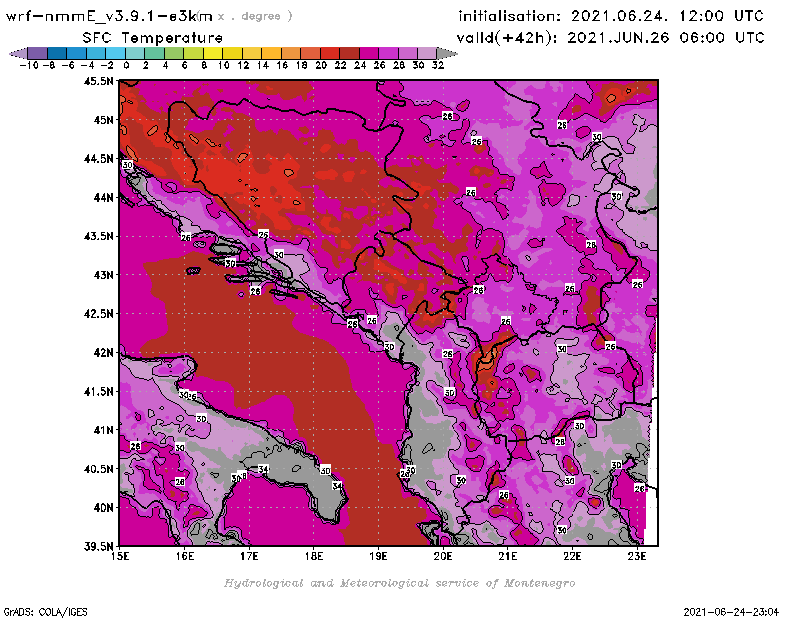Click the lavender arrow at legend's left end
This screenshot has width=800, height=618.
(18, 53)
